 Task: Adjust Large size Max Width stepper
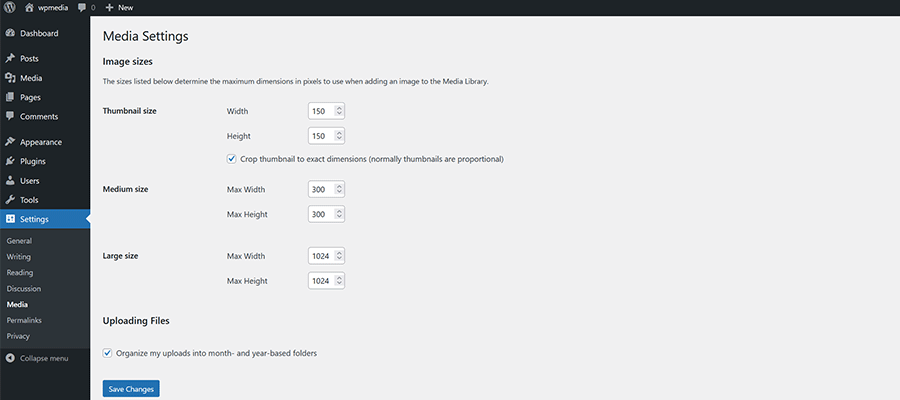click(339, 256)
